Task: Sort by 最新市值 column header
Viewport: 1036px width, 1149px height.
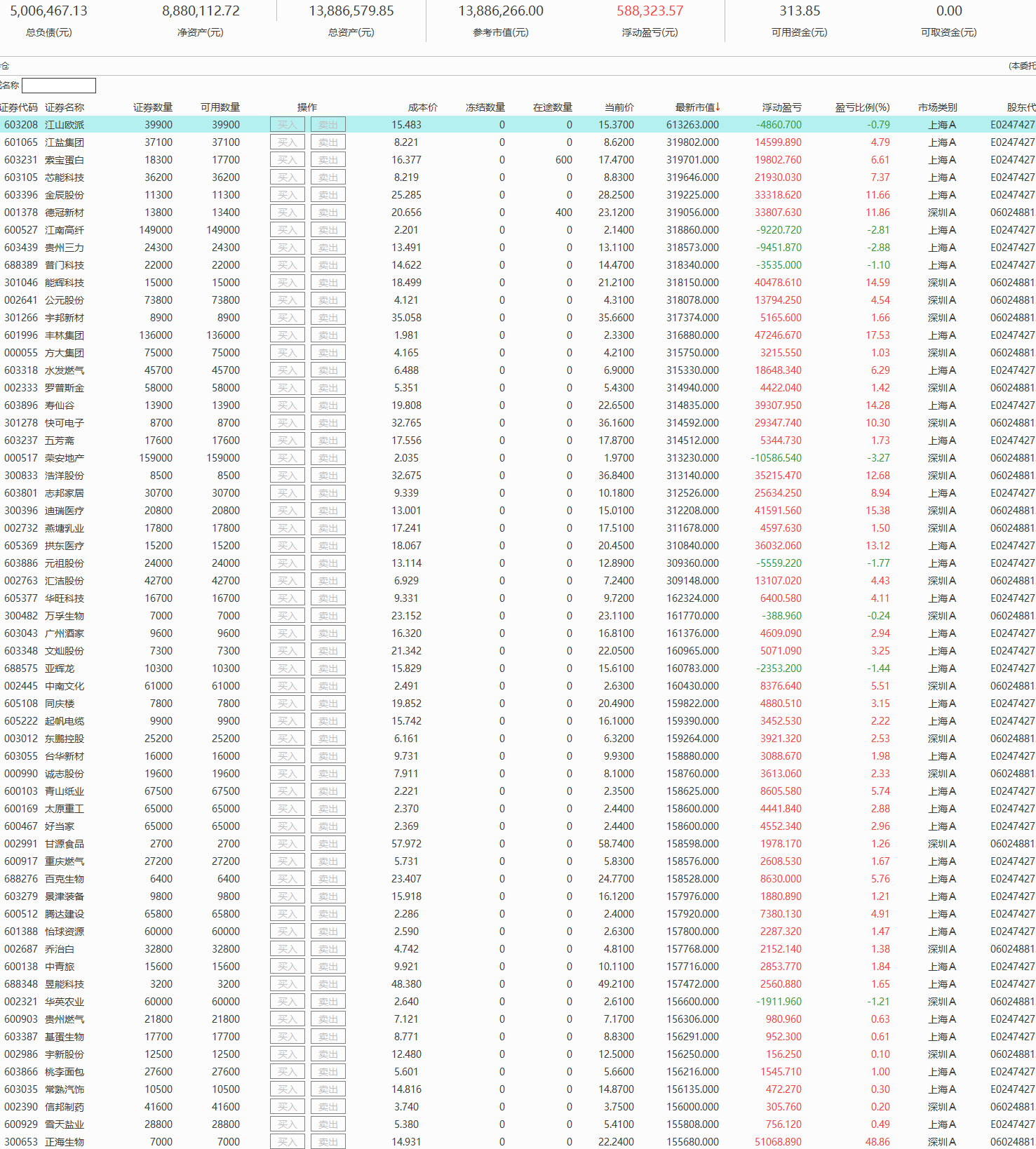Action: [x=697, y=107]
